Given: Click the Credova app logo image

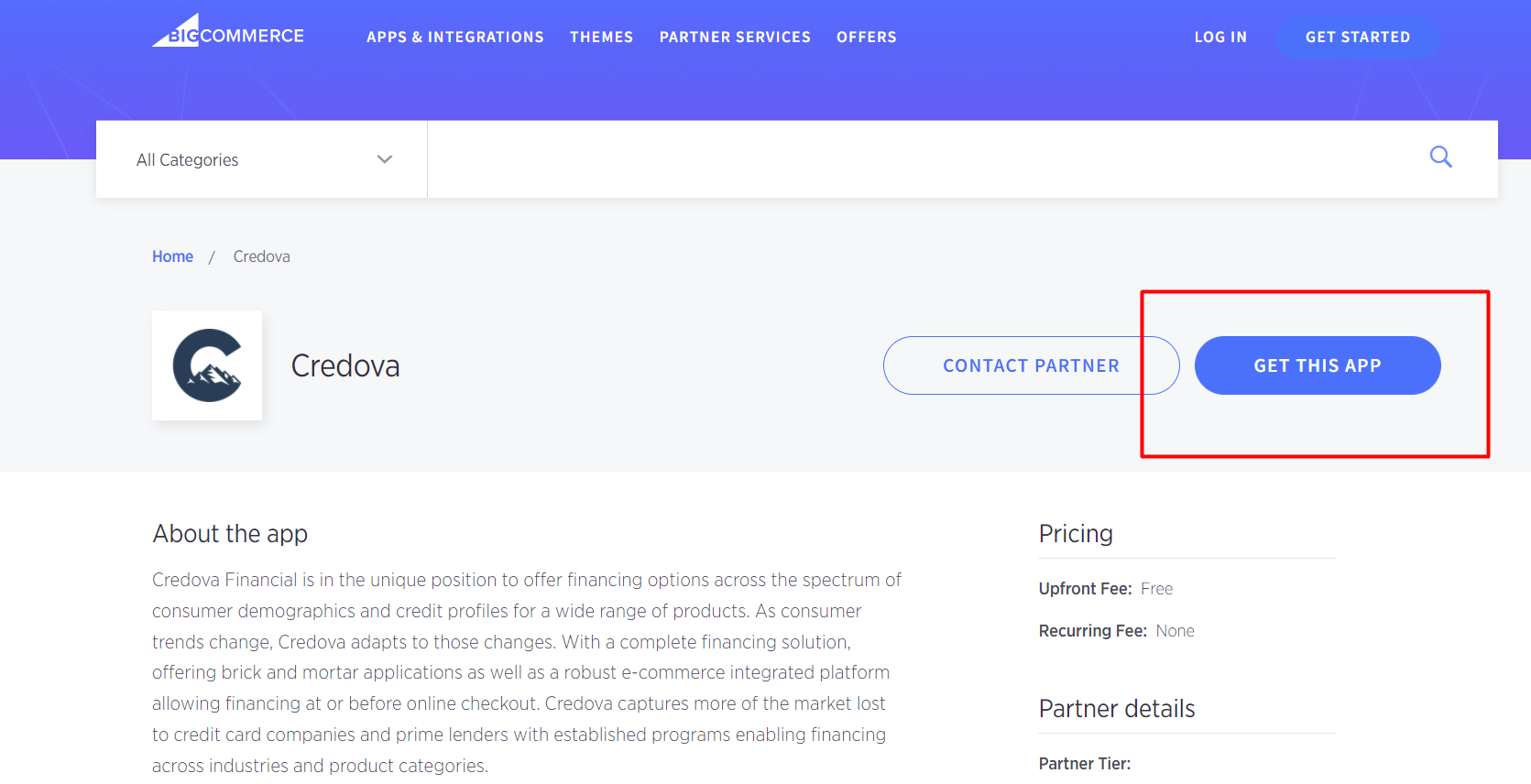Looking at the screenshot, I should coord(207,365).
